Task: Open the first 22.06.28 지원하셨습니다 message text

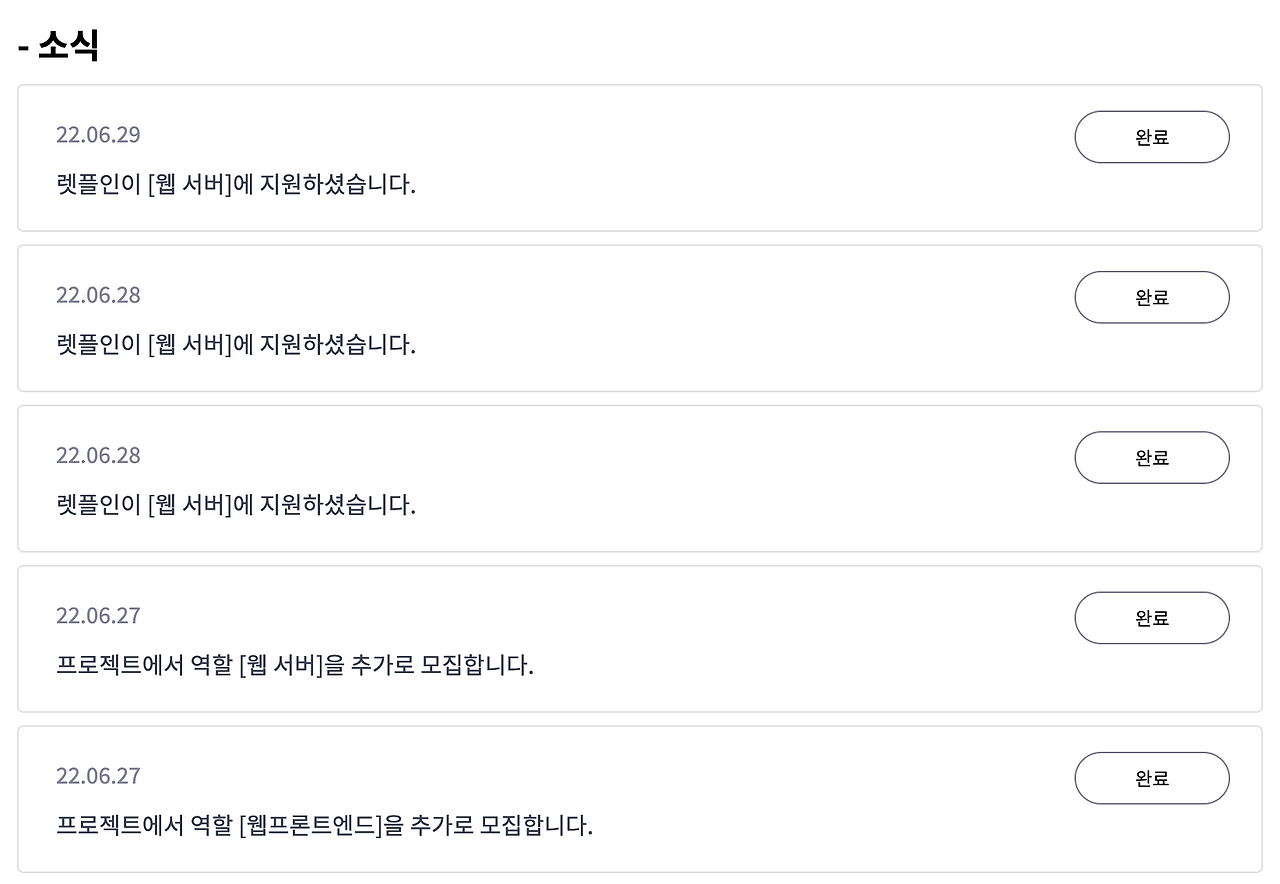Action: click(236, 345)
